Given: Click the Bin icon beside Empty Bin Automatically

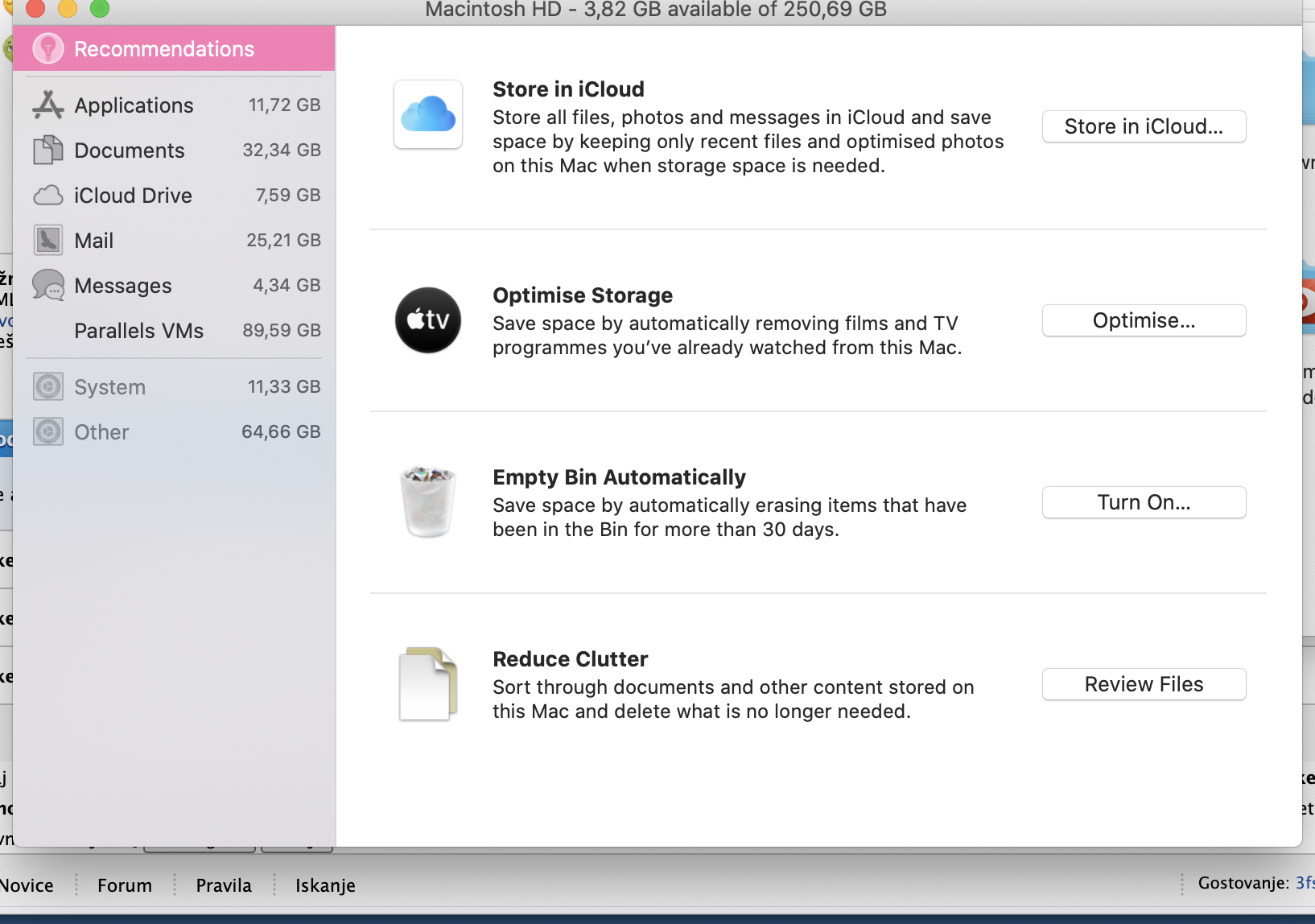Looking at the screenshot, I should pyautogui.click(x=428, y=502).
